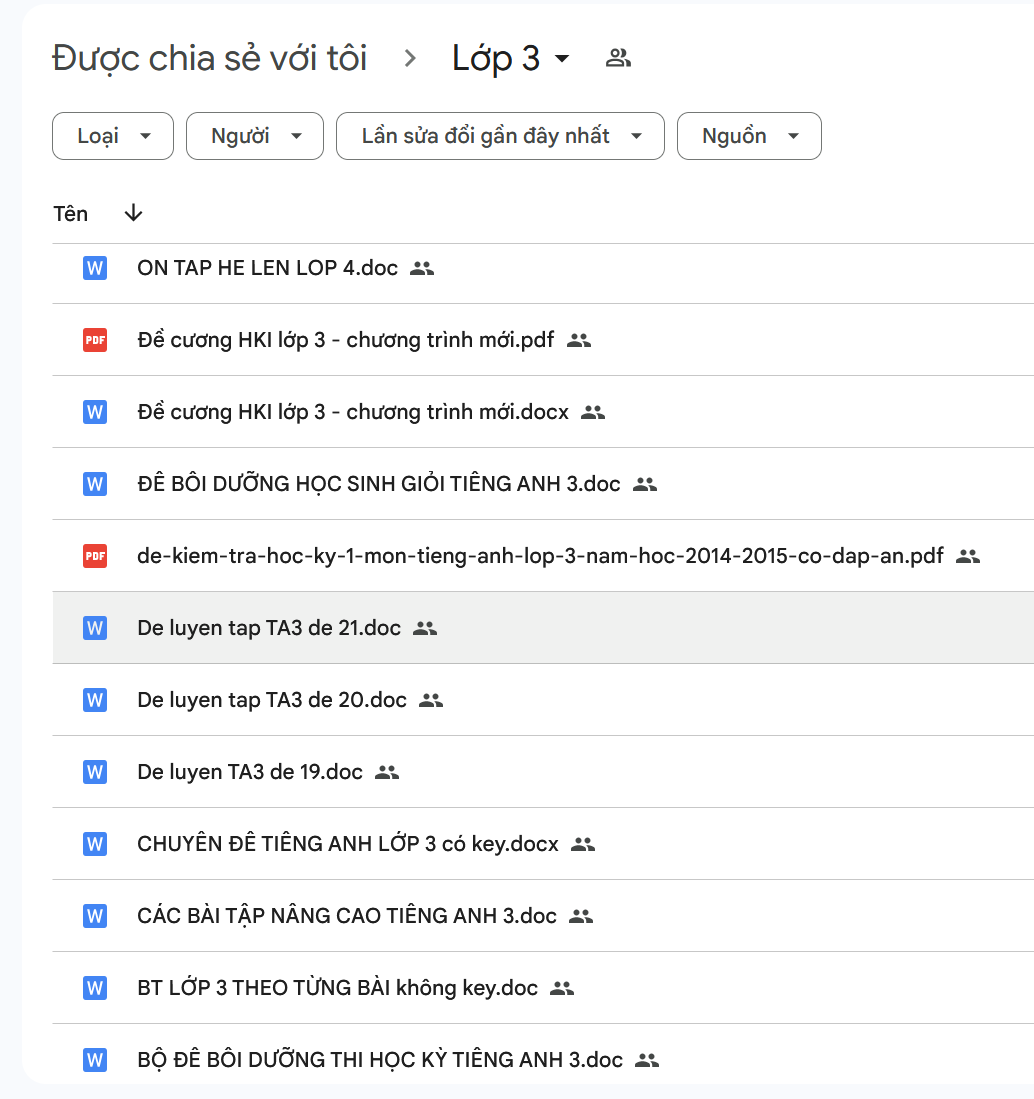Open the Nguồn filter dropdown
1034x1099 pixels.
(x=749, y=136)
